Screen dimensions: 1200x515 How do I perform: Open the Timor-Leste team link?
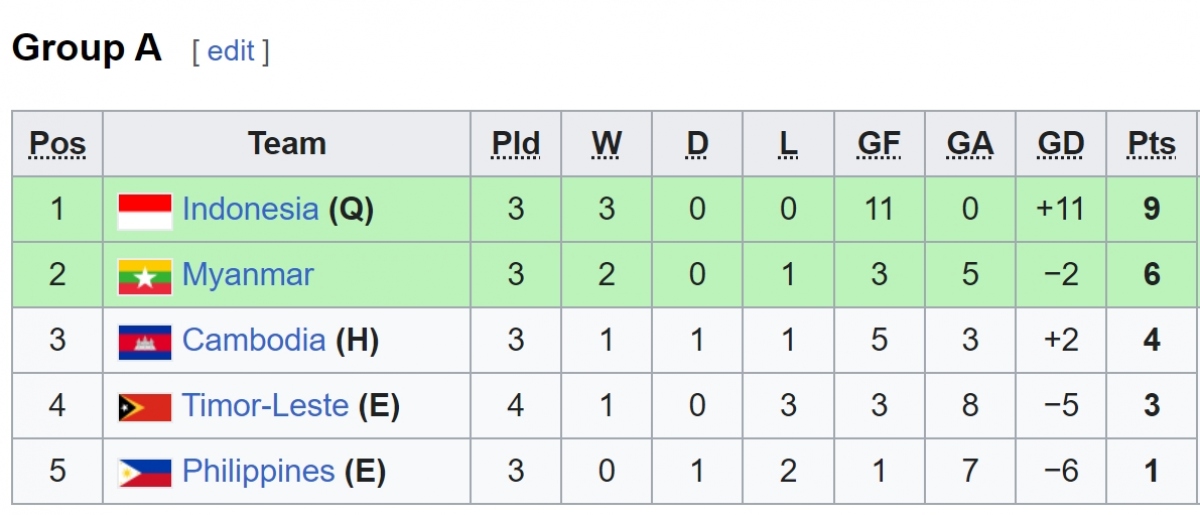pyautogui.click(x=265, y=406)
